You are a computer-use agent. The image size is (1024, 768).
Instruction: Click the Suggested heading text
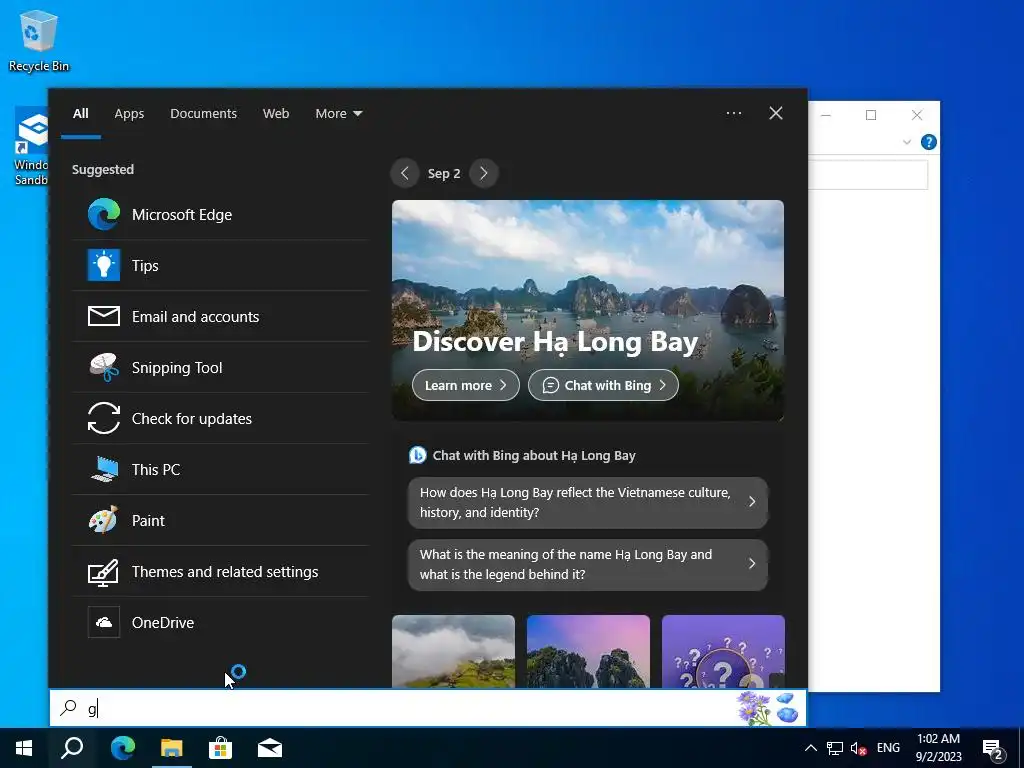pyautogui.click(x=103, y=169)
